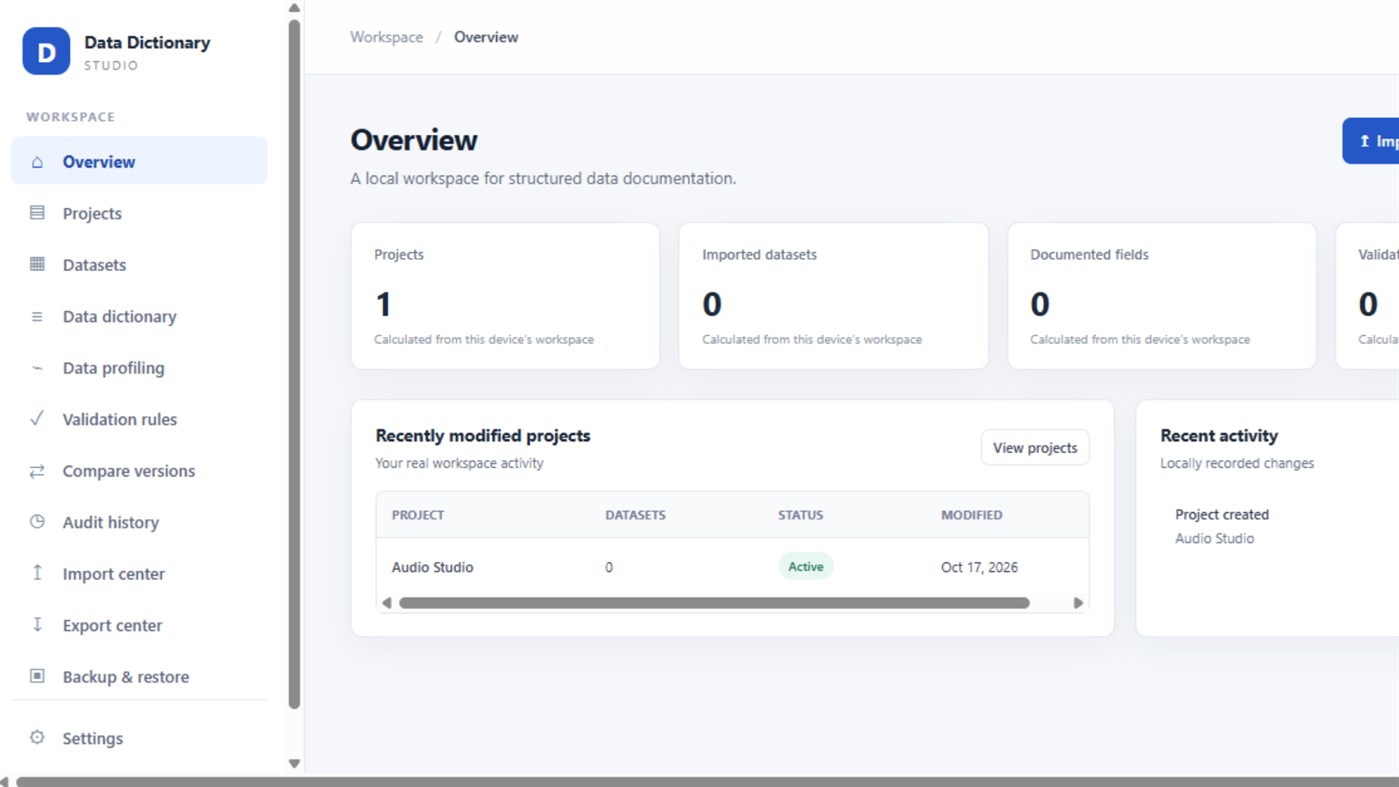
Task: Click the sidebar scrollbar down arrow
Action: pos(294,763)
